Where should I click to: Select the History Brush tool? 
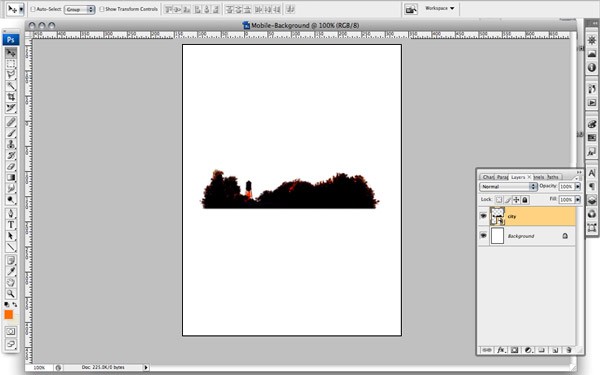pyautogui.click(x=11, y=155)
